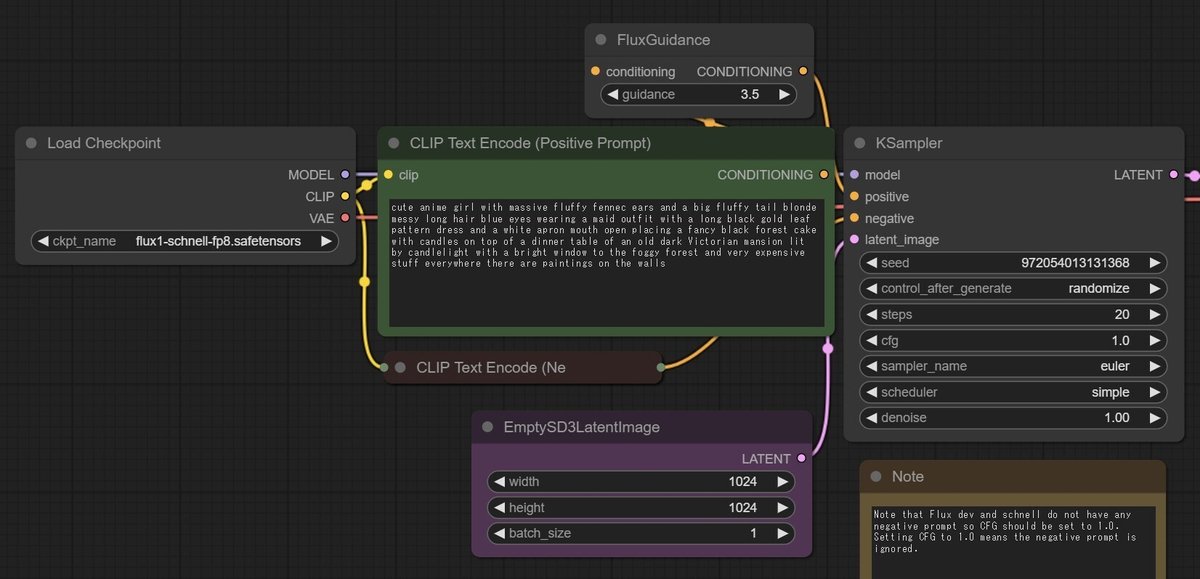This screenshot has height=579, width=1200.
Task: Open the ckpt_name checkpoint selector
Action: coord(184,241)
